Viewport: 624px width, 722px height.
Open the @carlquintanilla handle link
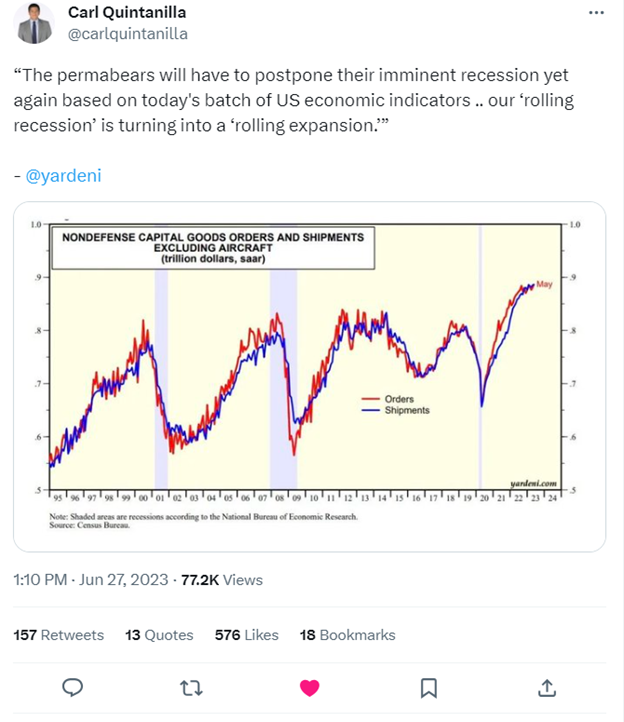127,33
